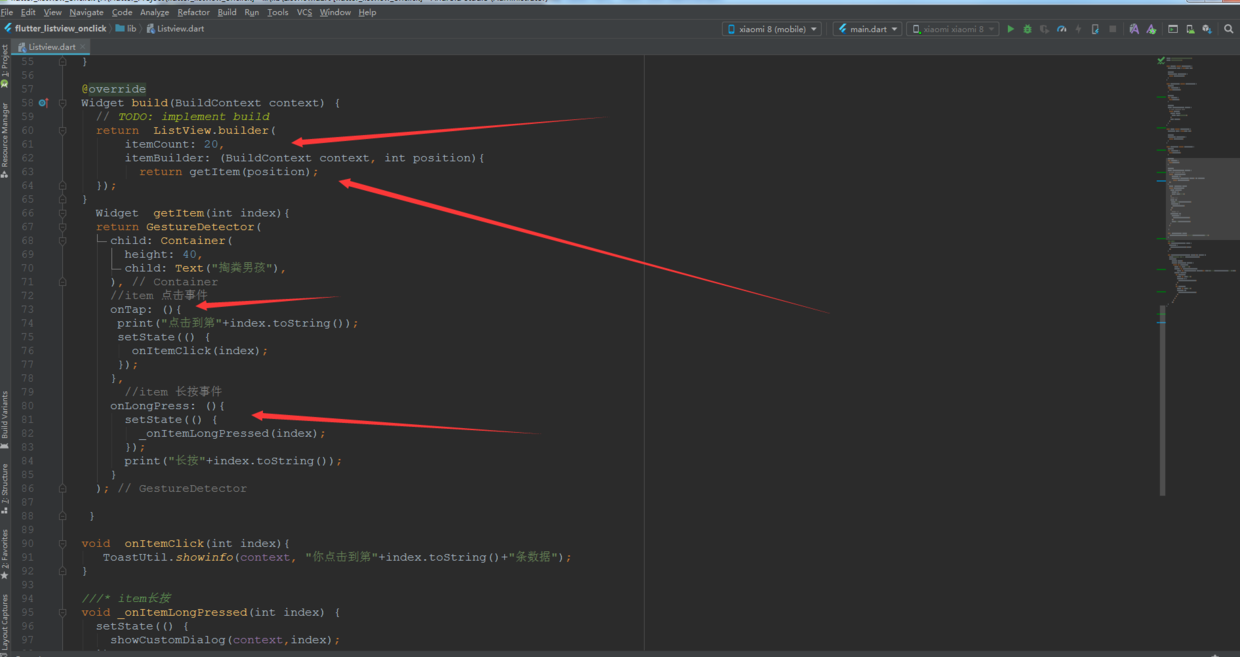1240x657 pixels.
Task: Open the File menu
Action: [7, 12]
